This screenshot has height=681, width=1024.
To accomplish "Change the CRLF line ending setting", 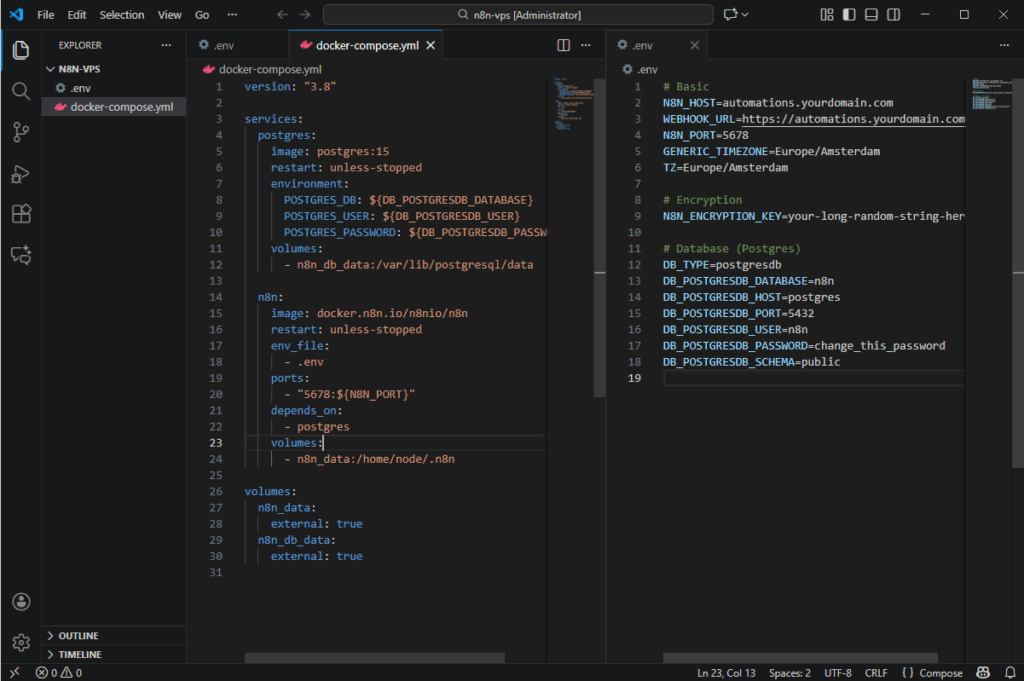I will (875, 672).
